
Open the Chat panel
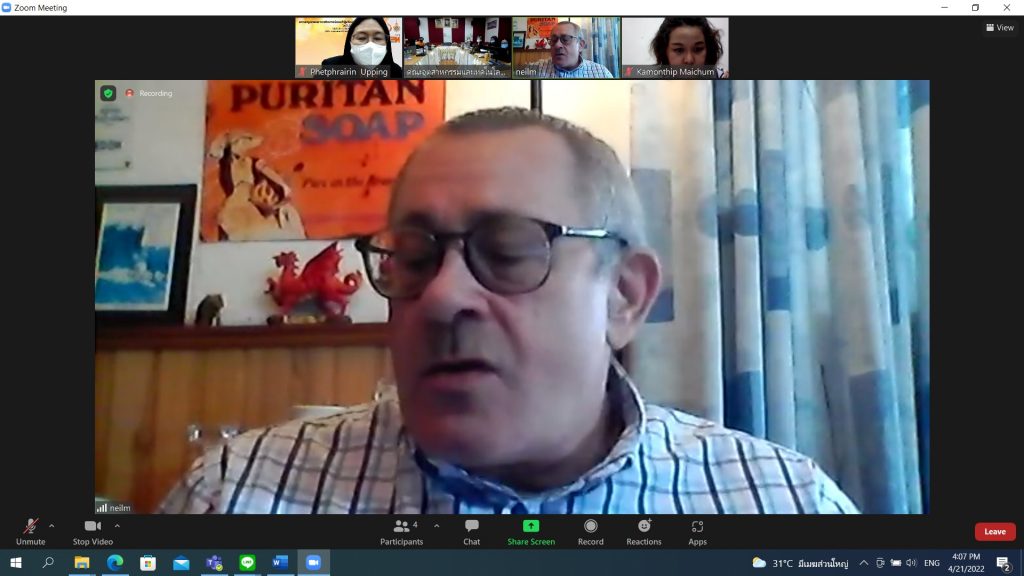click(x=471, y=531)
